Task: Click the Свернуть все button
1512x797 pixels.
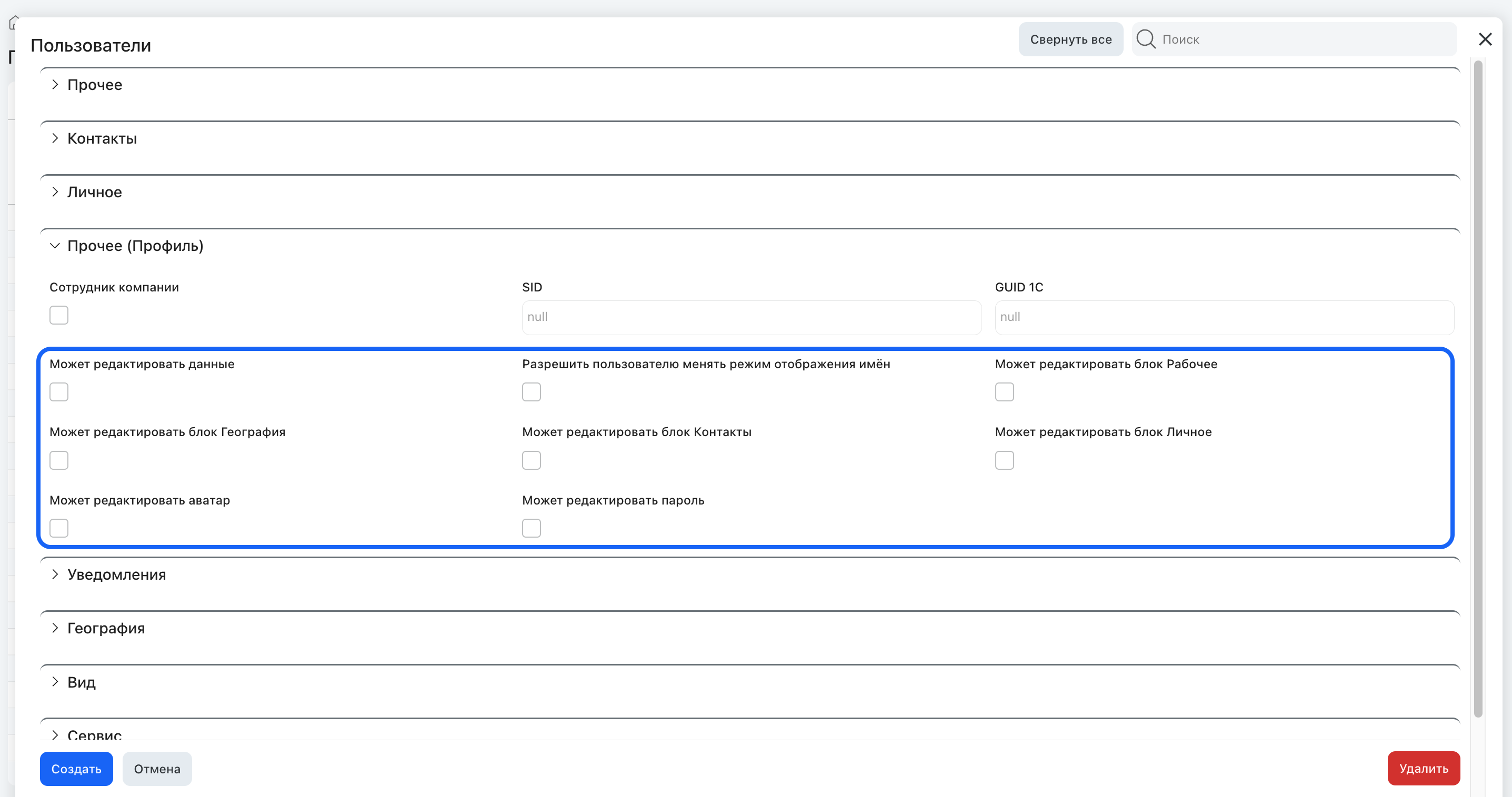Action: pos(1070,39)
